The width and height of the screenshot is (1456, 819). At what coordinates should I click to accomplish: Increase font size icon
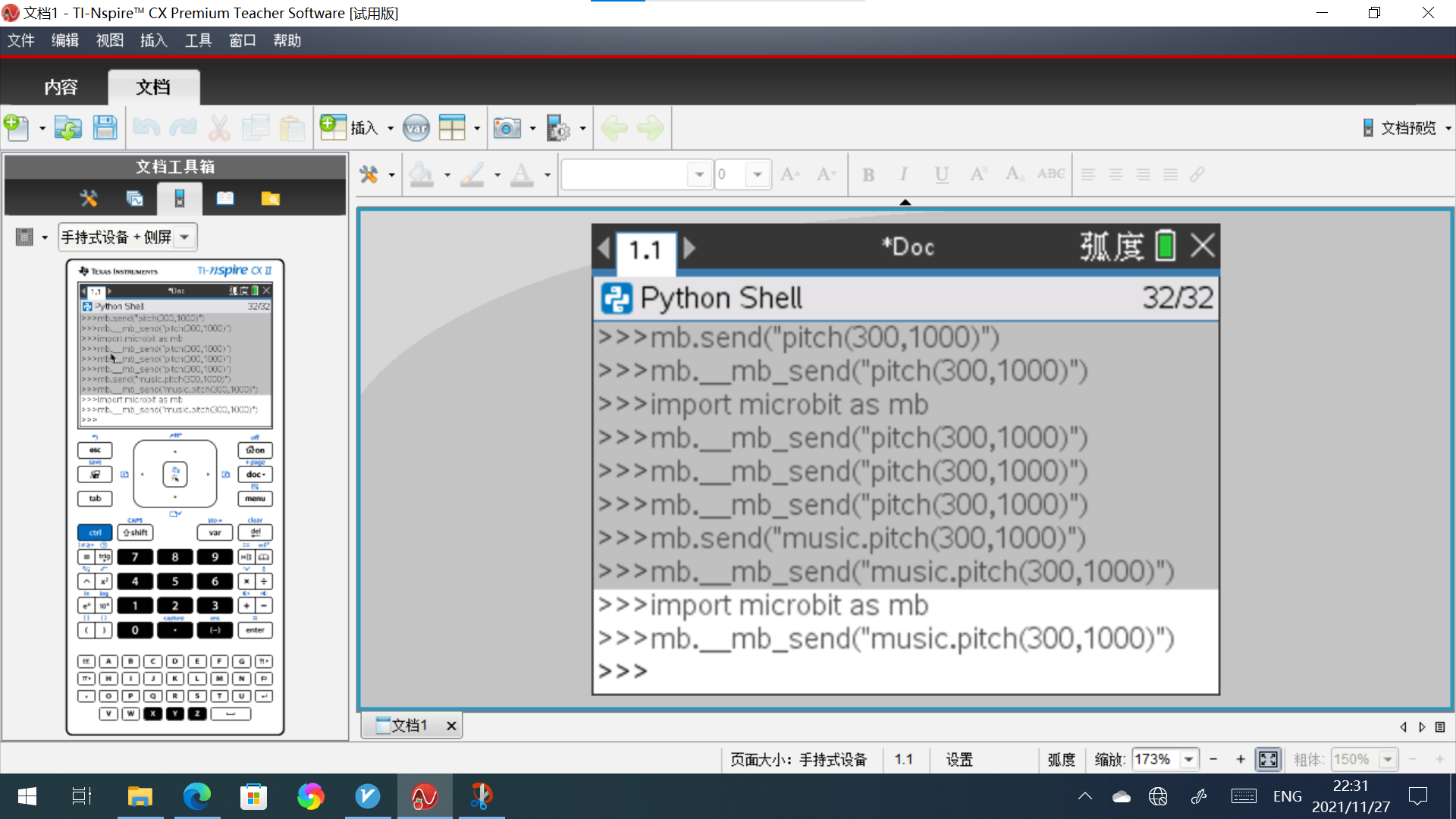tap(790, 174)
